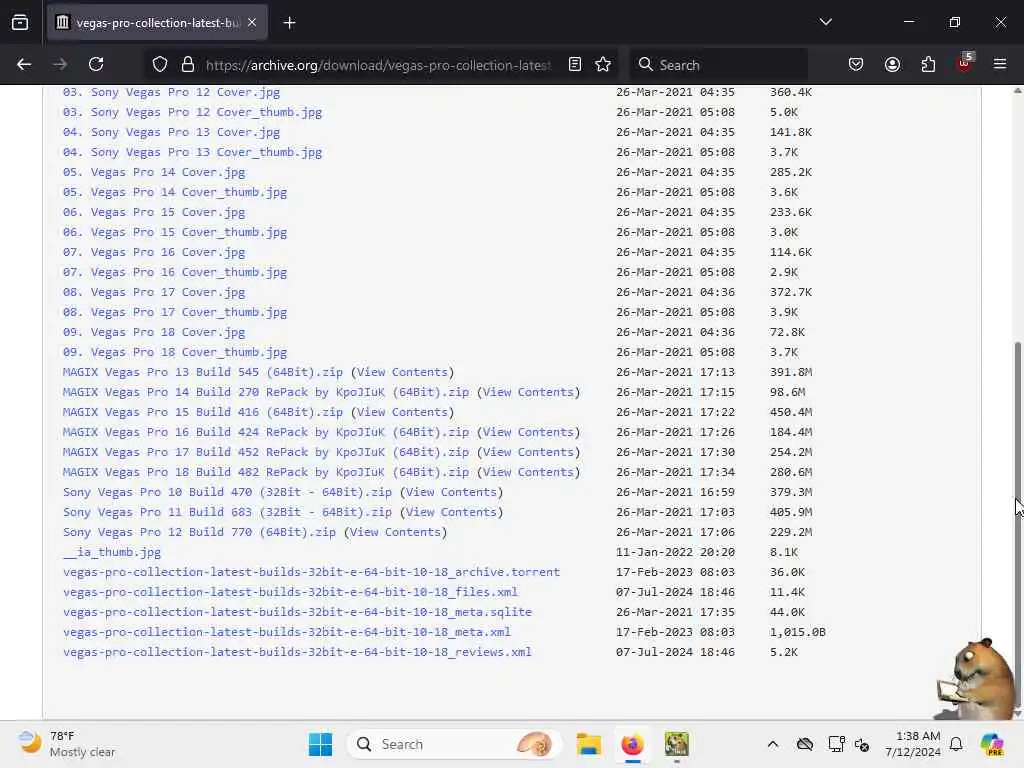The height and width of the screenshot is (768, 1024).
Task: View Contents of MAGIX Vegas Pro 15 zip
Action: coord(402,412)
